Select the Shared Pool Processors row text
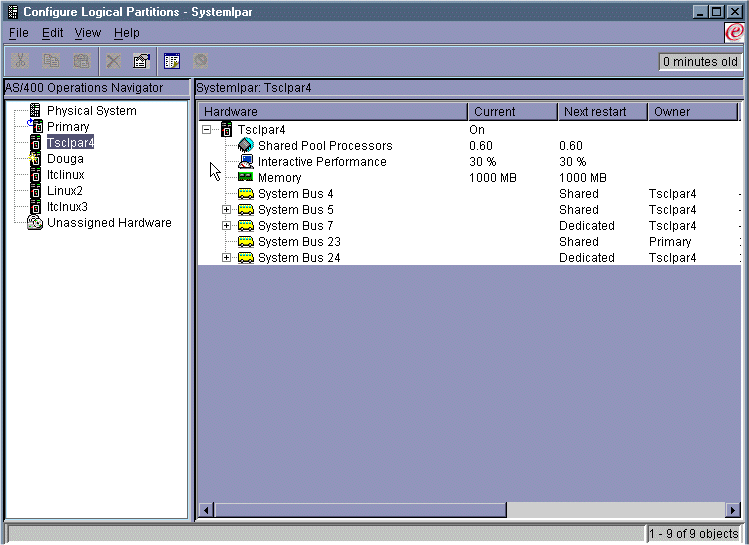Screen dimensions: 749x545 click(x=325, y=146)
